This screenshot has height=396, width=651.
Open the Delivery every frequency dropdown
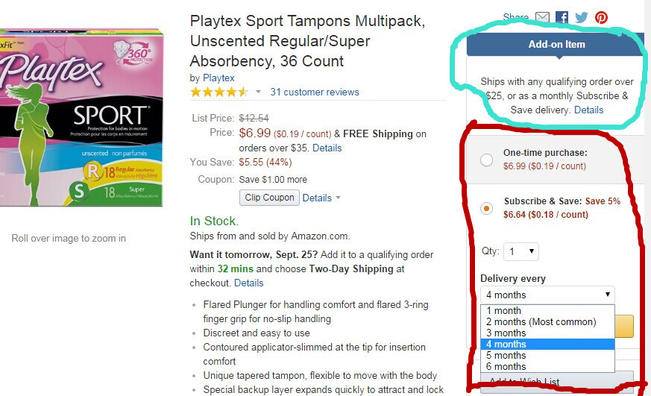[547, 295]
